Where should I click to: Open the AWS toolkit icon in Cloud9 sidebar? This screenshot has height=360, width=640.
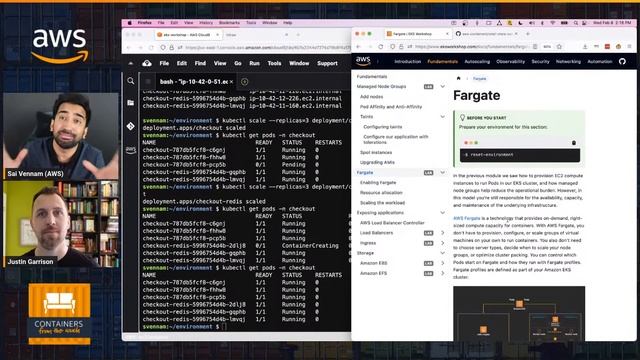click(x=131, y=150)
